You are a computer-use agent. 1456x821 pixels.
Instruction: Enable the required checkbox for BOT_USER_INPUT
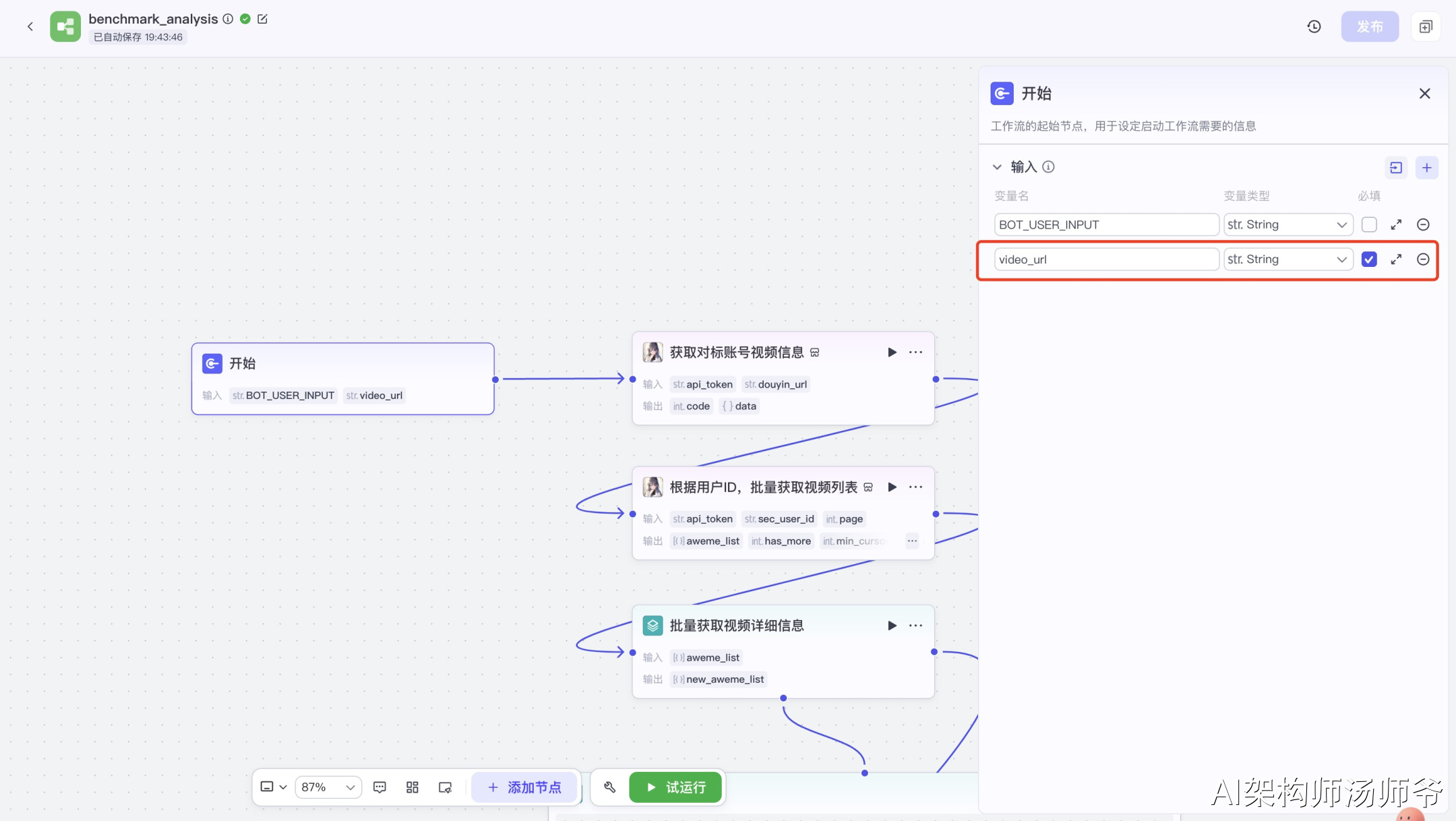[1369, 224]
